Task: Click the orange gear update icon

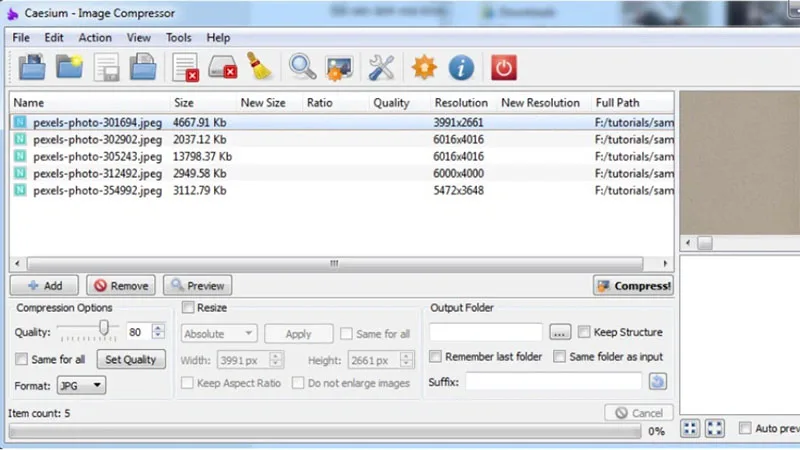Action: pyautogui.click(x=424, y=67)
